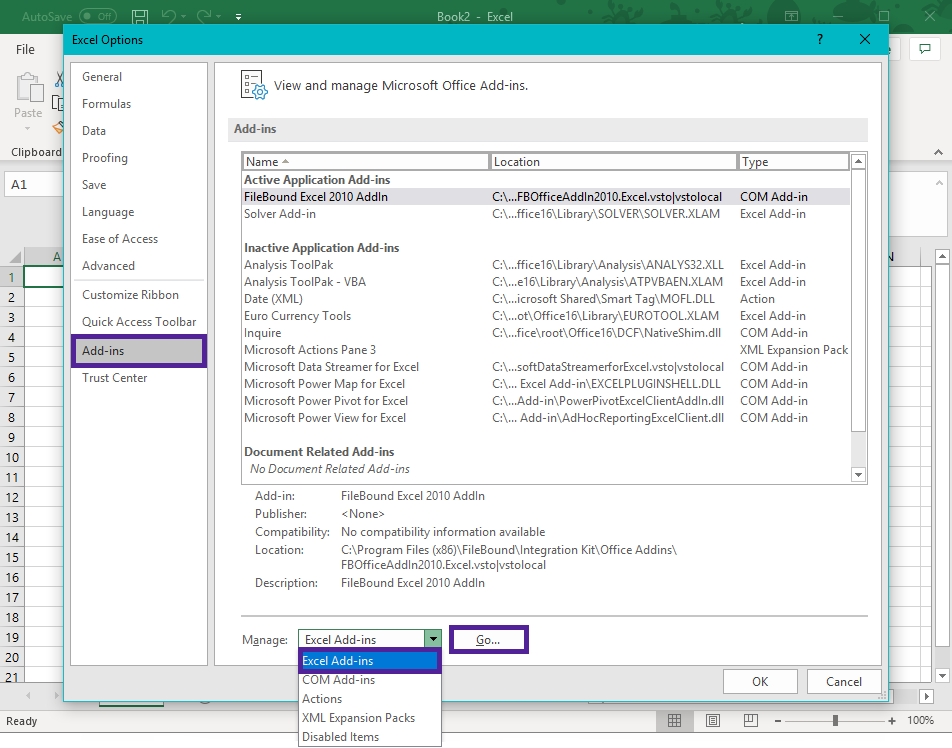Switch to Normal view in status bar

coord(675,721)
